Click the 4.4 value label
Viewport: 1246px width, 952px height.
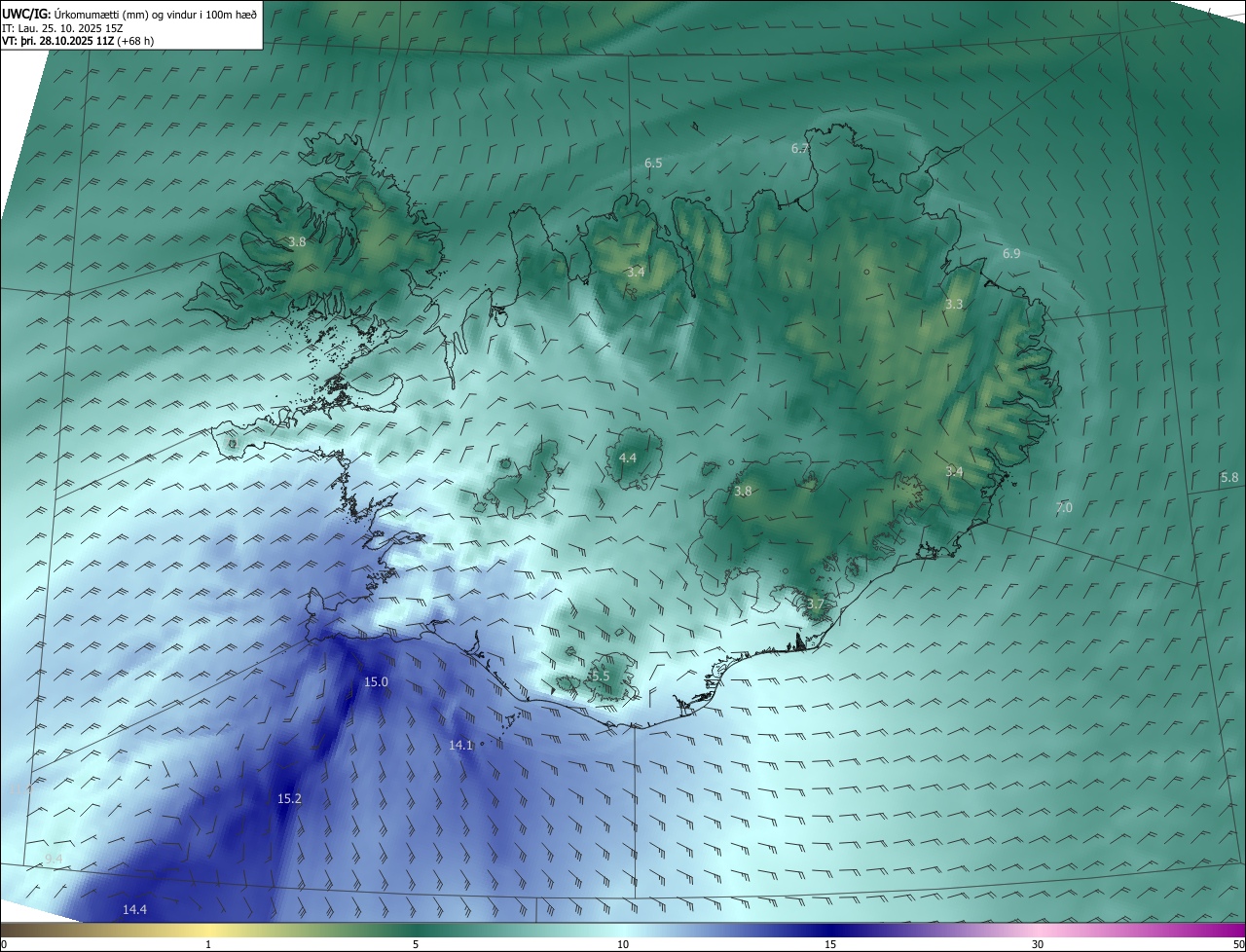(x=628, y=458)
